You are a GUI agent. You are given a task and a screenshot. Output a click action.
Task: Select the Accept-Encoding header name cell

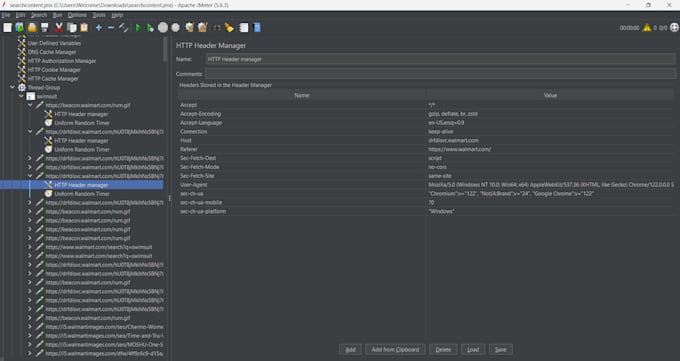point(302,114)
